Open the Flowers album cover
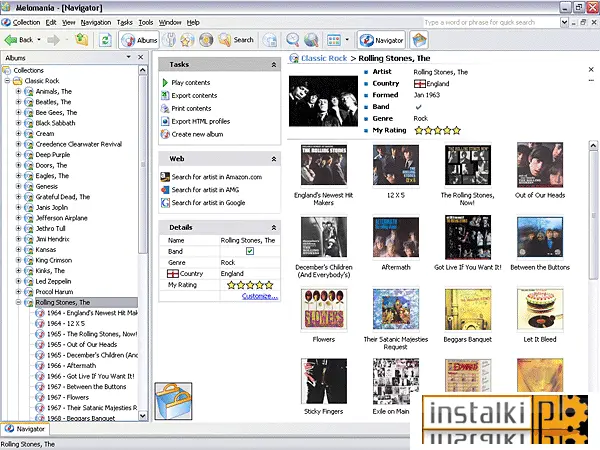 pos(324,309)
